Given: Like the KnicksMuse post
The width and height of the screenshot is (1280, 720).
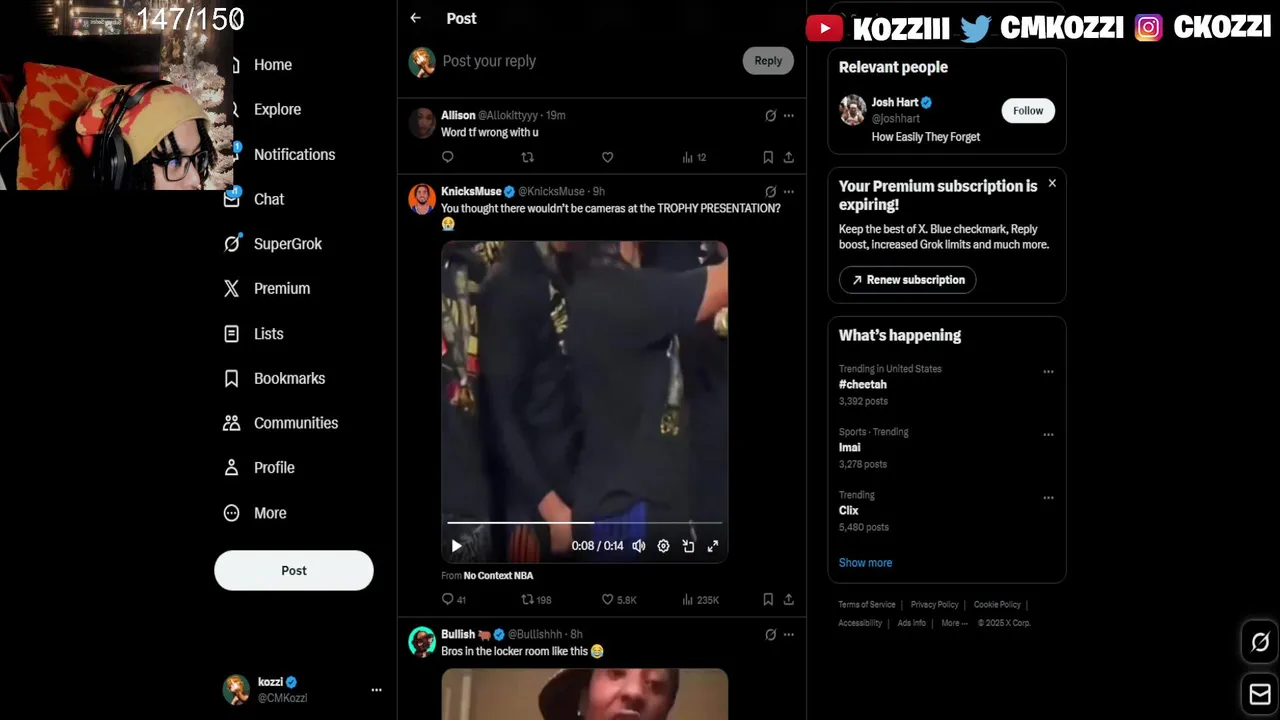Looking at the screenshot, I should tap(619, 600).
